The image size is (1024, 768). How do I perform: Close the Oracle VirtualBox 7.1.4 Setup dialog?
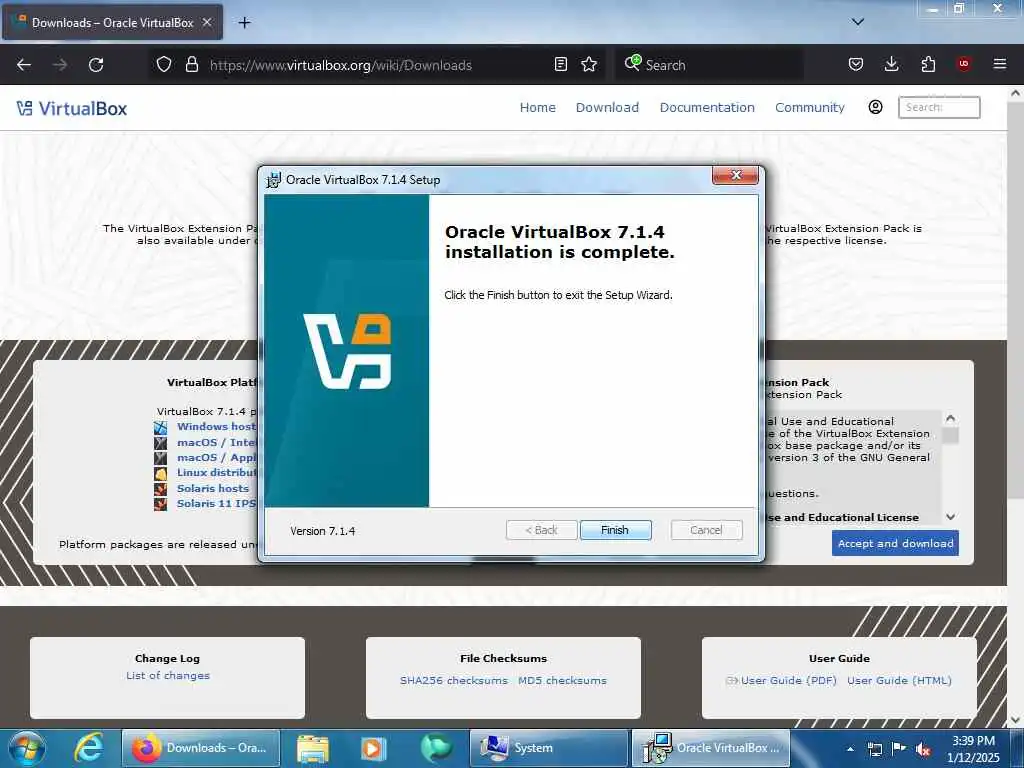click(735, 175)
